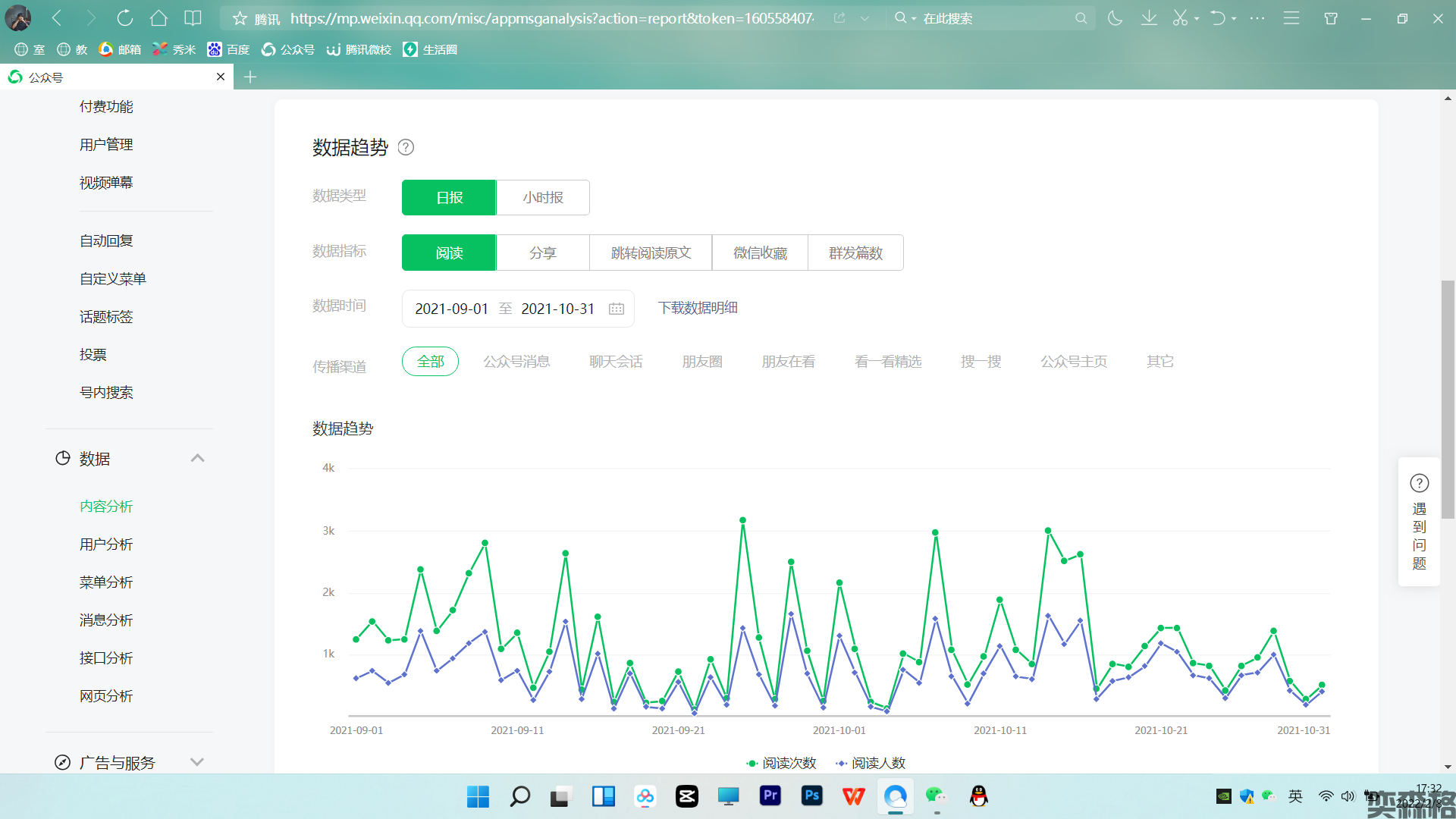Open 自定义菜单 in the sidebar
This screenshot has height=819, width=1456.
coord(113,279)
